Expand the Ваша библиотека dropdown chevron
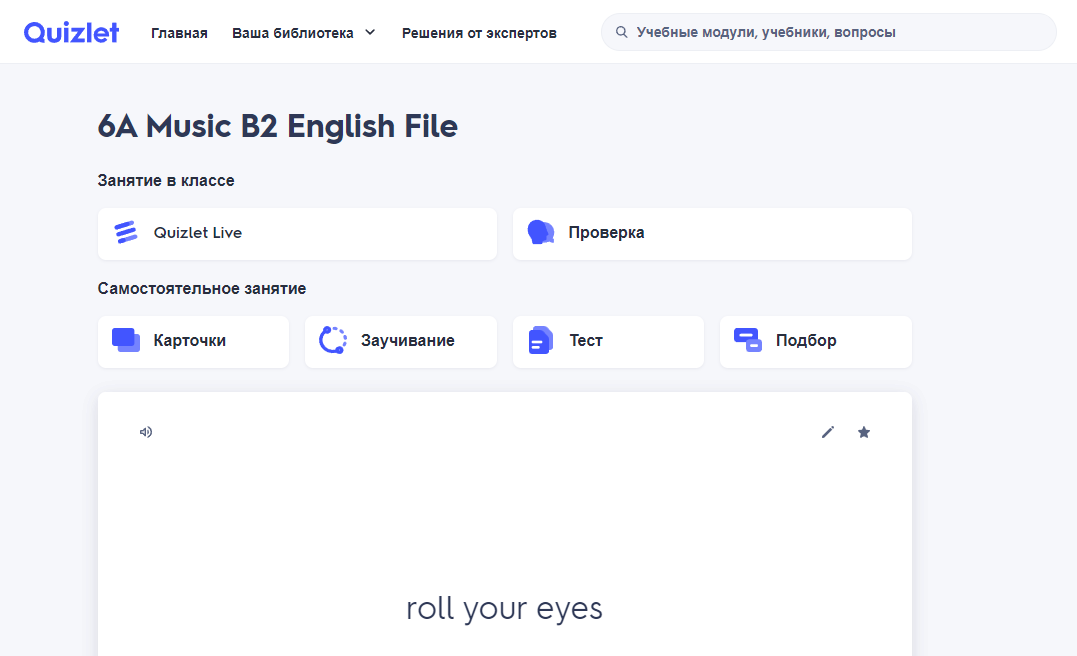 370,32
